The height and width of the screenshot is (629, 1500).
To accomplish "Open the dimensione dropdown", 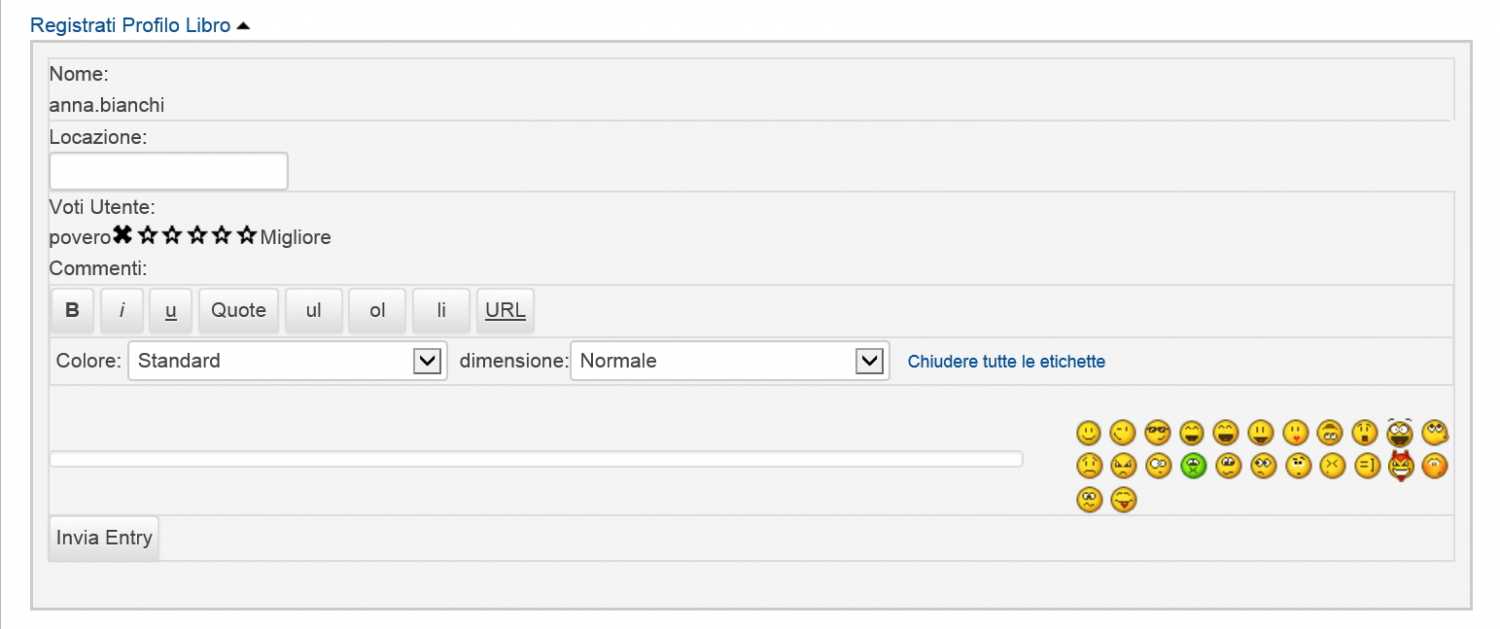I will click(729, 361).
